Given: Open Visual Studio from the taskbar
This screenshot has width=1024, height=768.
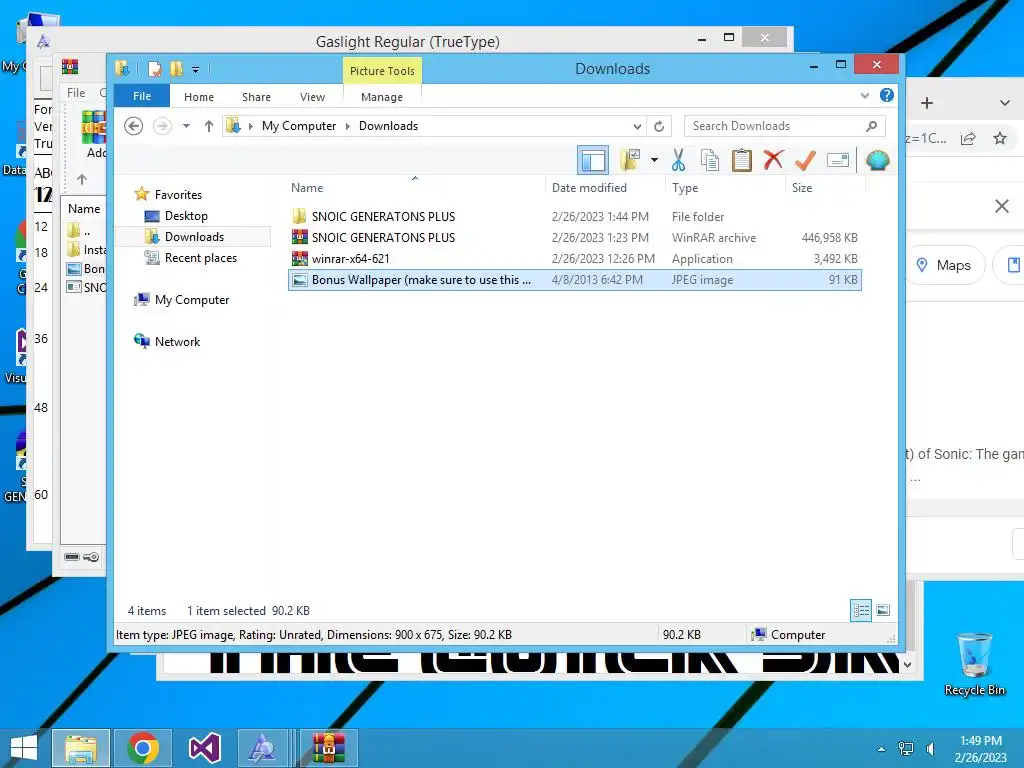Looking at the screenshot, I should click(x=204, y=748).
